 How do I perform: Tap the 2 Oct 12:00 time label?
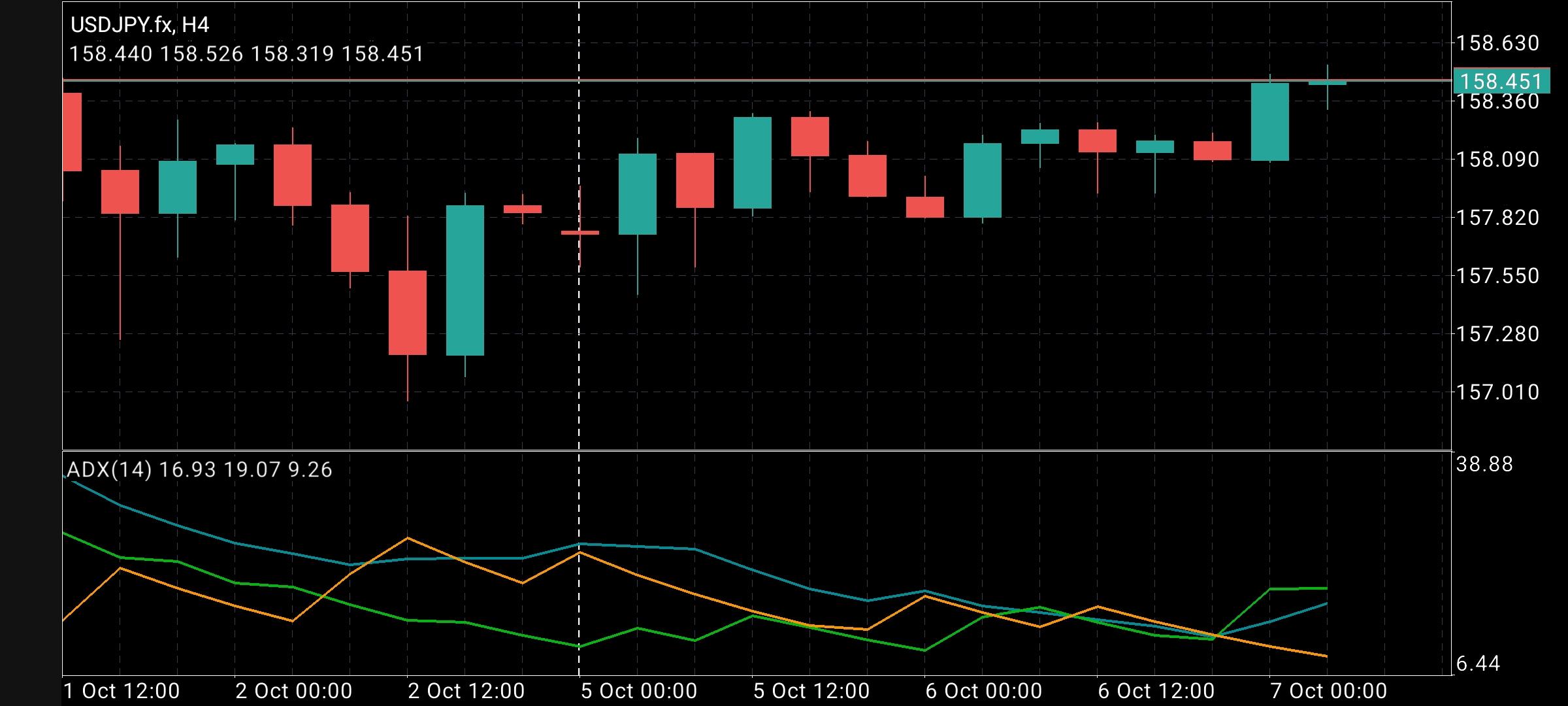point(466,691)
